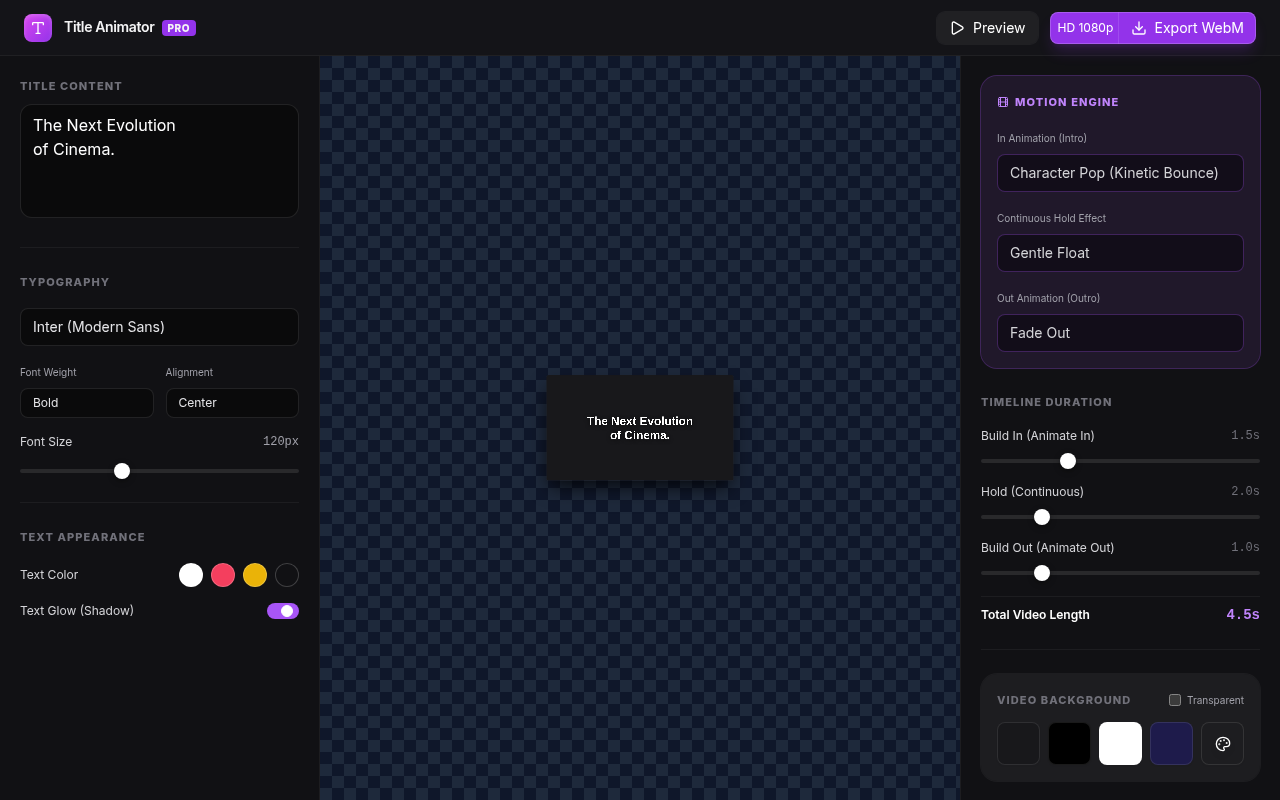This screenshot has height=800, width=1280.
Task: Click the Title Animator logo icon
Action: pyautogui.click(x=38, y=28)
